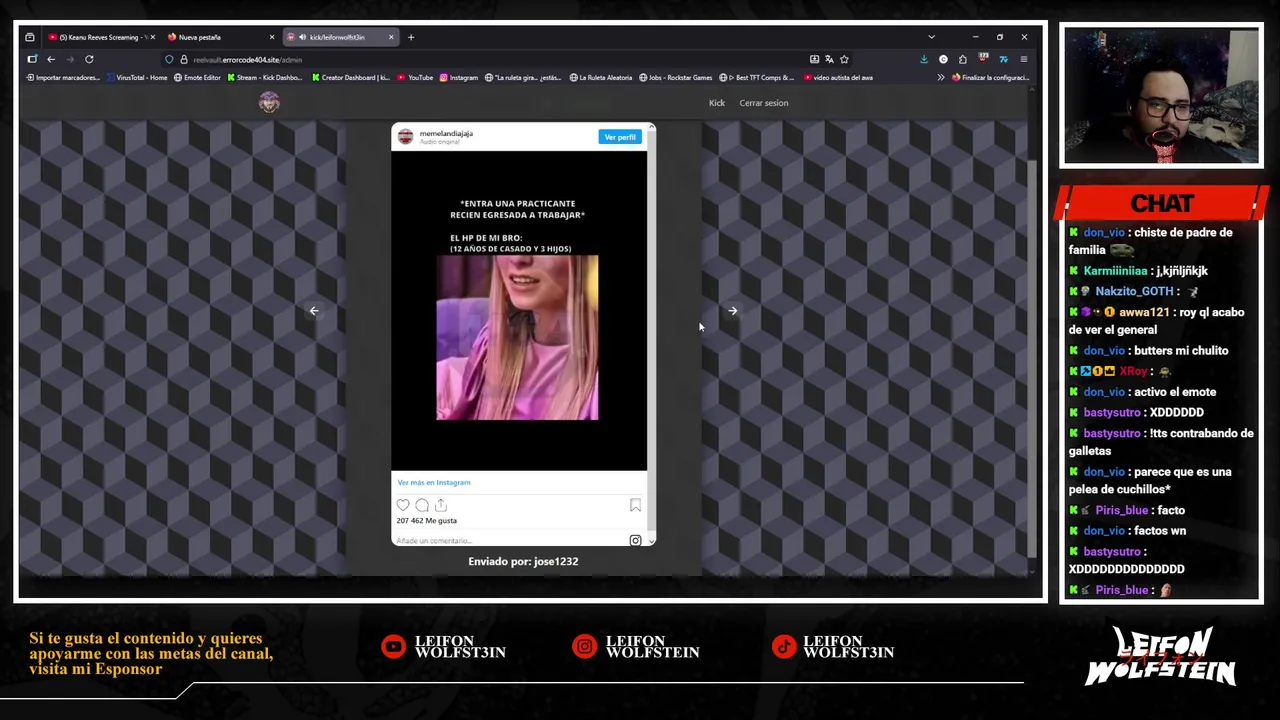Open Best TFT Comps bookmark

pyautogui.click(x=757, y=77)
